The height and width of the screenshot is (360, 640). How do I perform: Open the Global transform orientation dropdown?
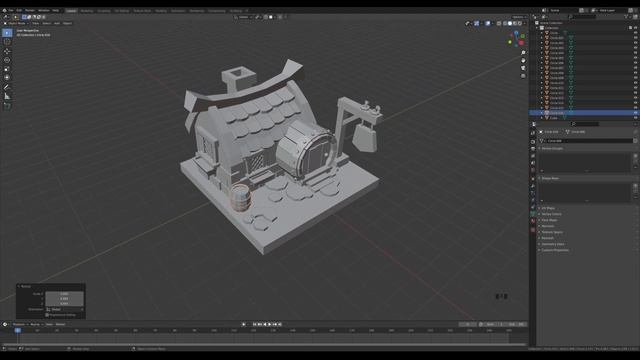click(x=244, y=17)
